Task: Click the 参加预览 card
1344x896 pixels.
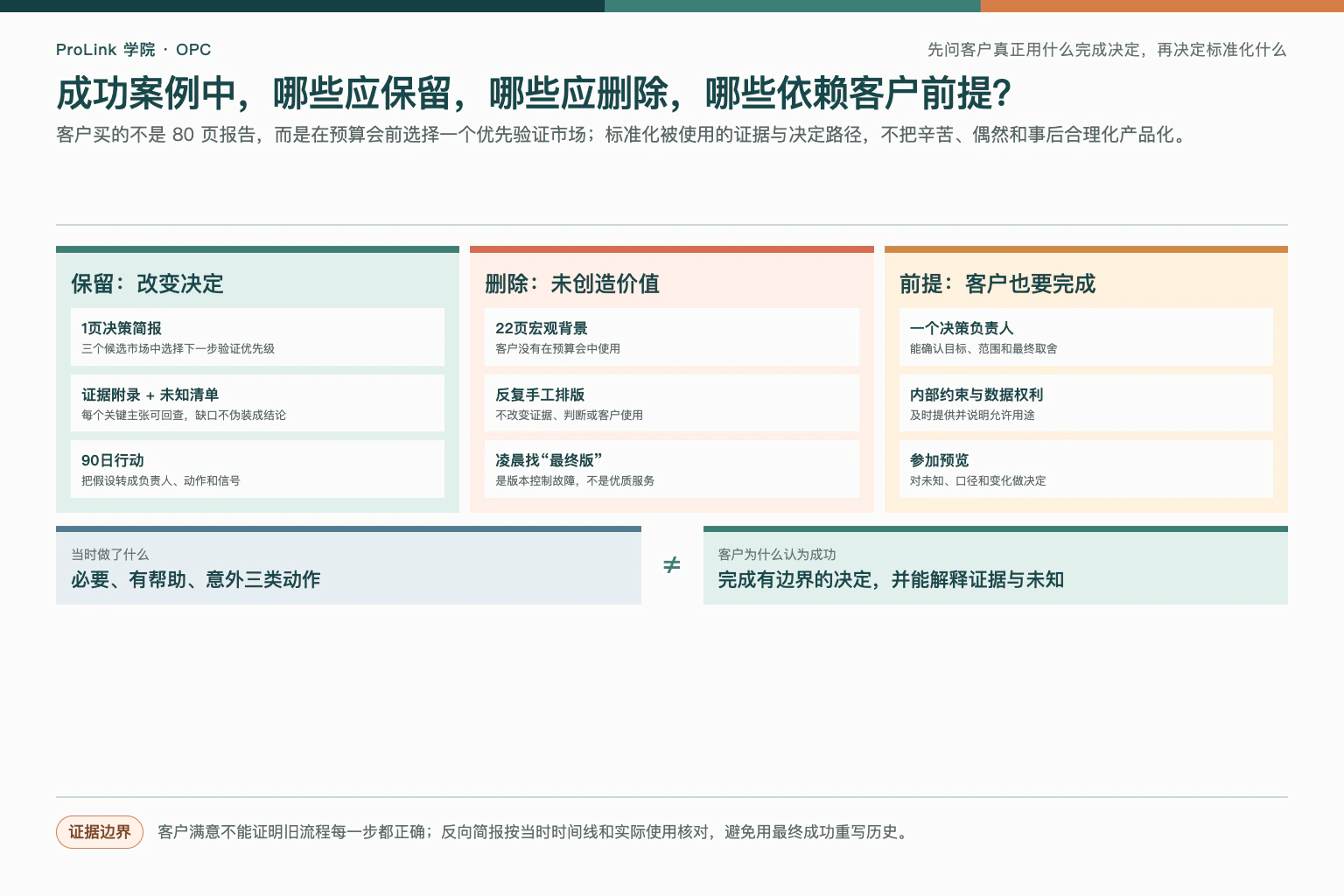Action: point(1086,469)
